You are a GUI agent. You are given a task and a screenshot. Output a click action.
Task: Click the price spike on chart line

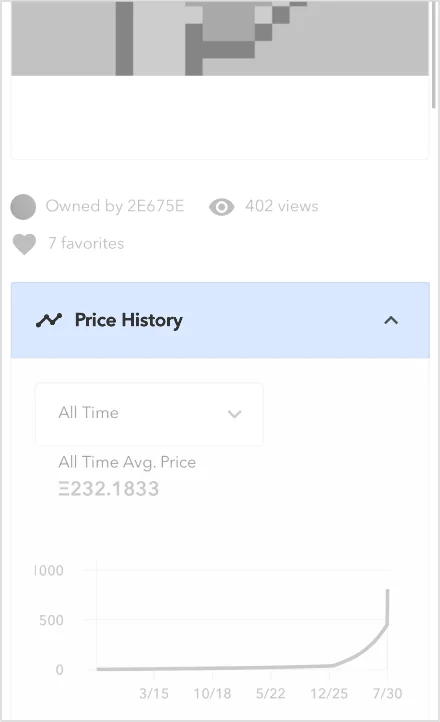pyautogui.click(x=388, y=607)
